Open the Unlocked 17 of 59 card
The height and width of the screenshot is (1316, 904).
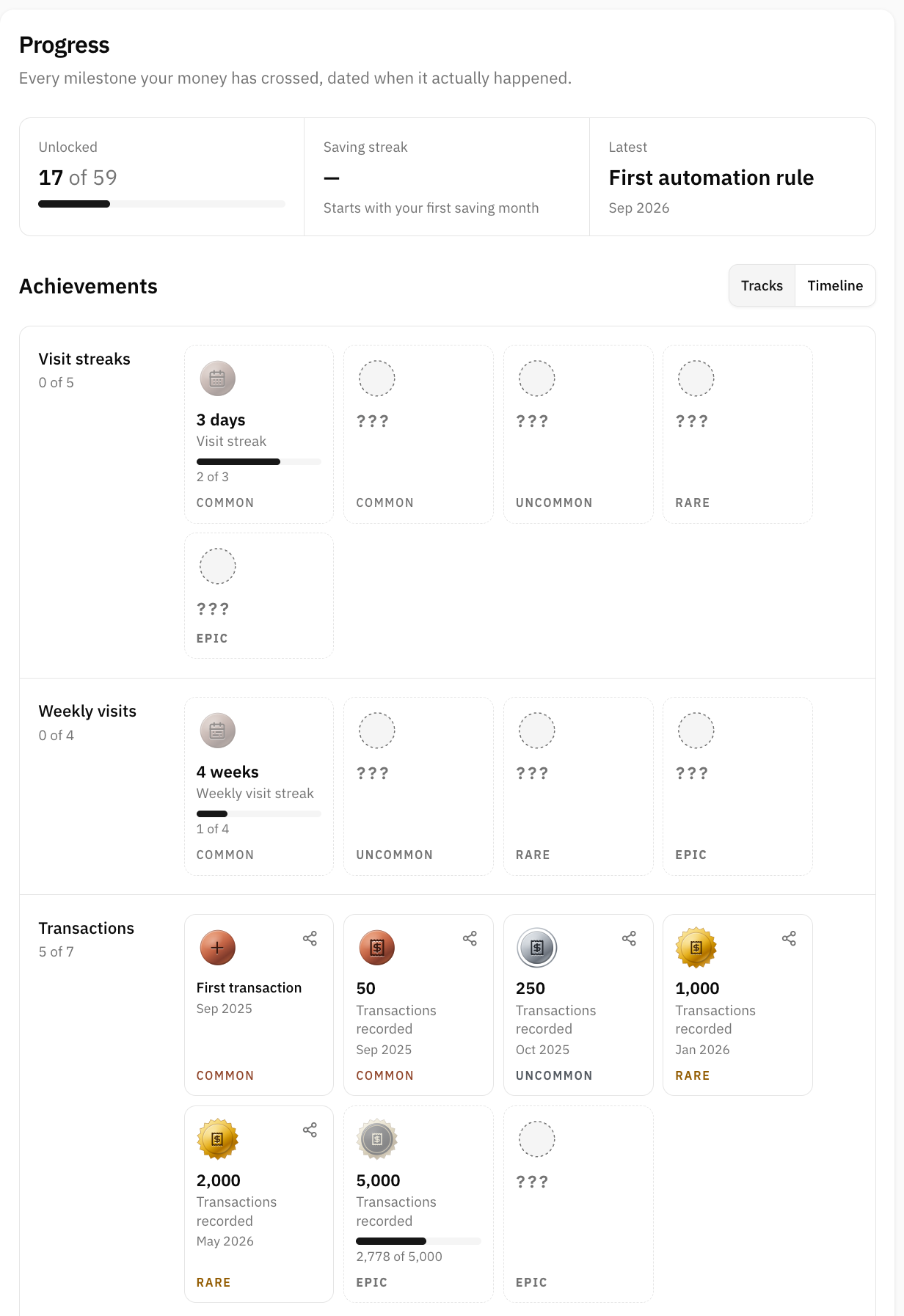click(162, 177)
